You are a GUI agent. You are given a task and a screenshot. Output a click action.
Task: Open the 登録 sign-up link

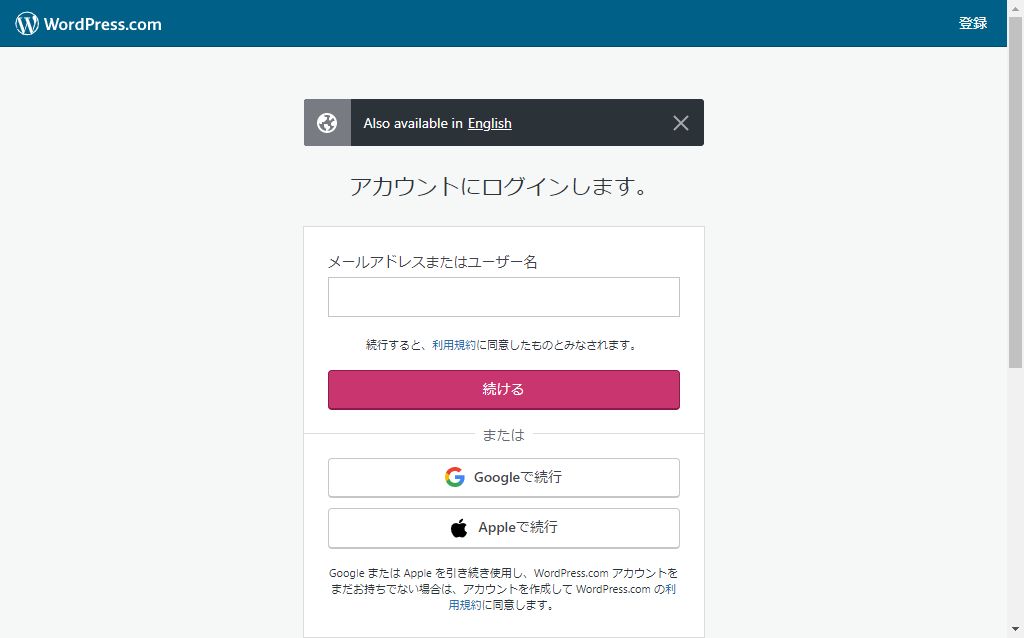(972, 24)
